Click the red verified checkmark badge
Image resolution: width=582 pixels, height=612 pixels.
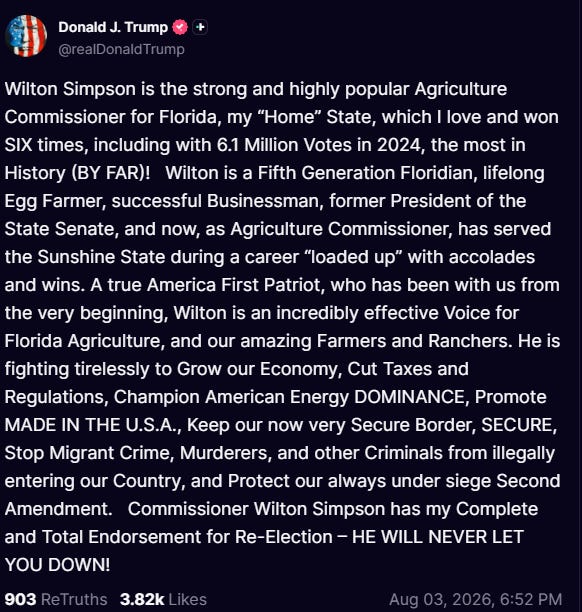pos(180,27)
